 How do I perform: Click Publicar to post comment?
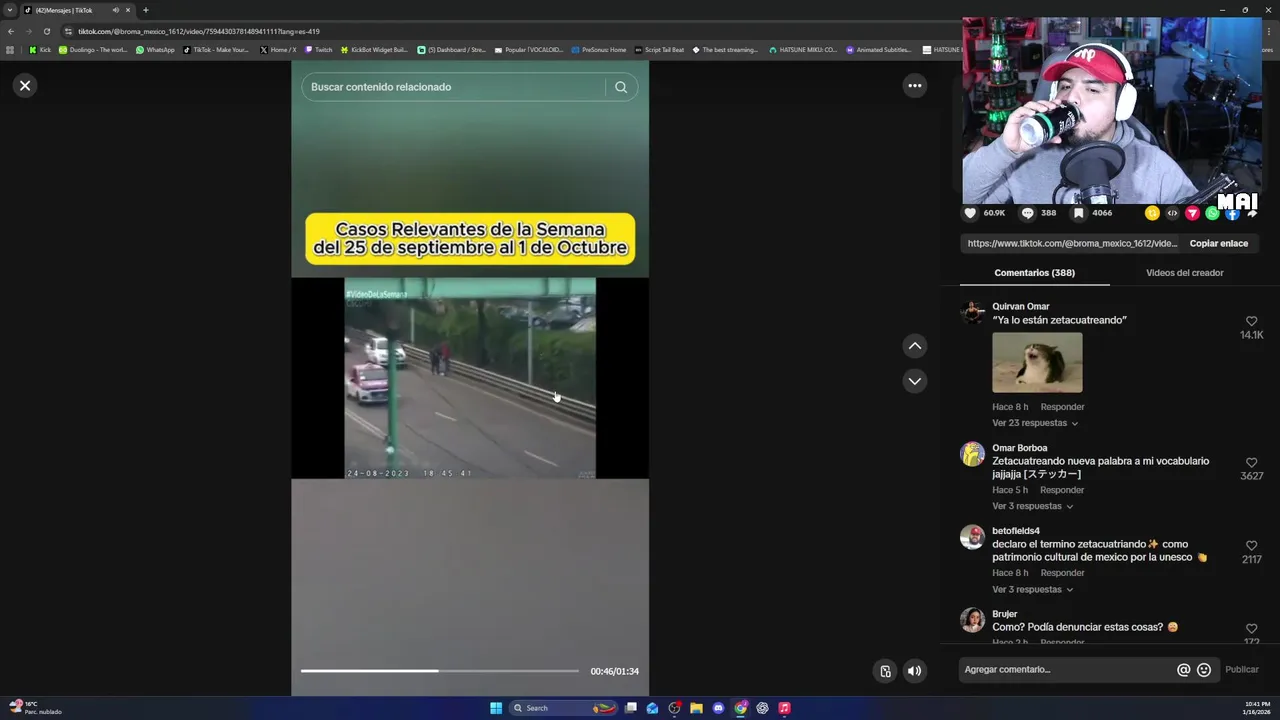click(1242, 670)
